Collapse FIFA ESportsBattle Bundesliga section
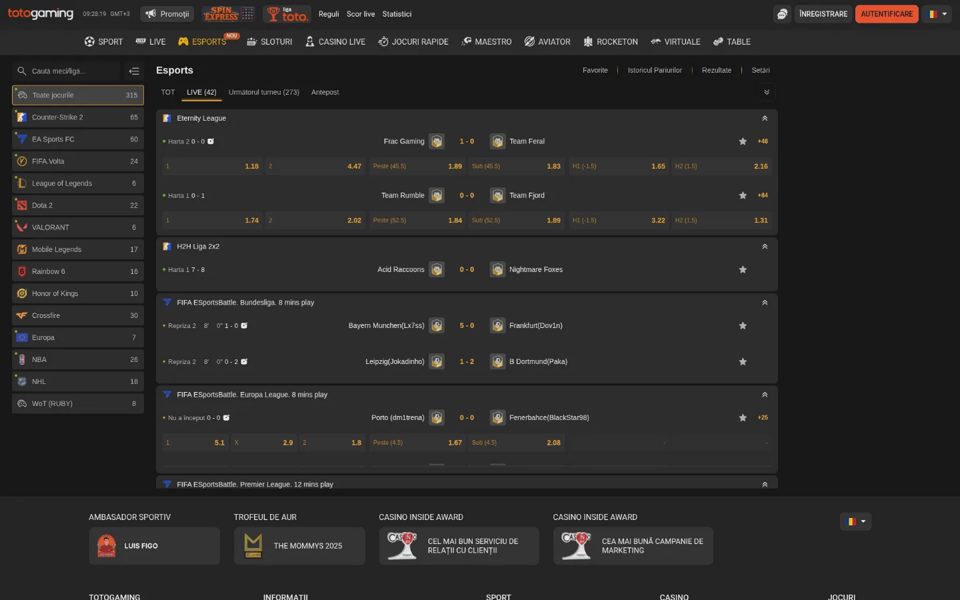Image resolution: width=960 pixels, height=600 pixels. coord(765,302)
